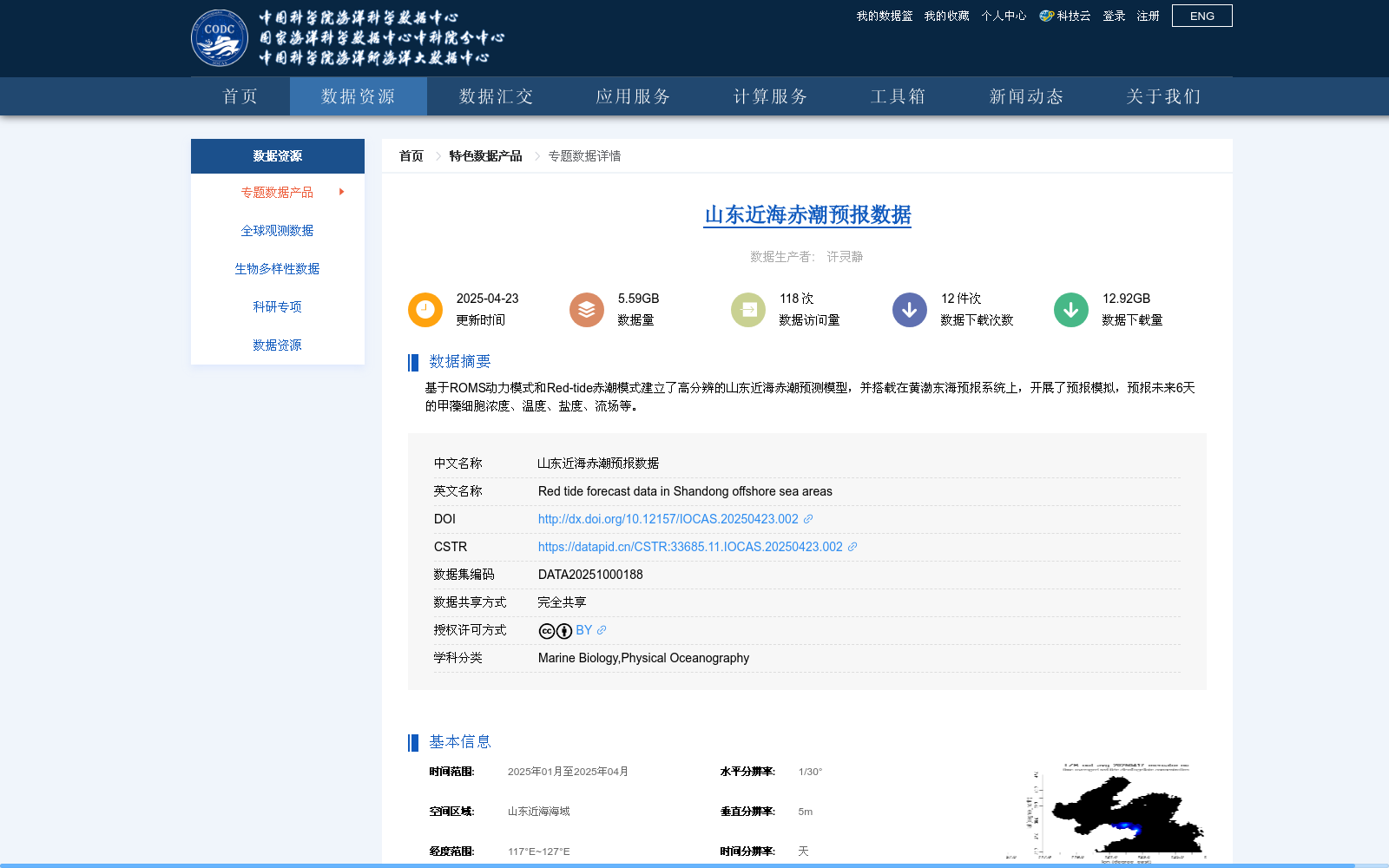
Task: Click the layered data volume icon
Action: tap(587, 310)
